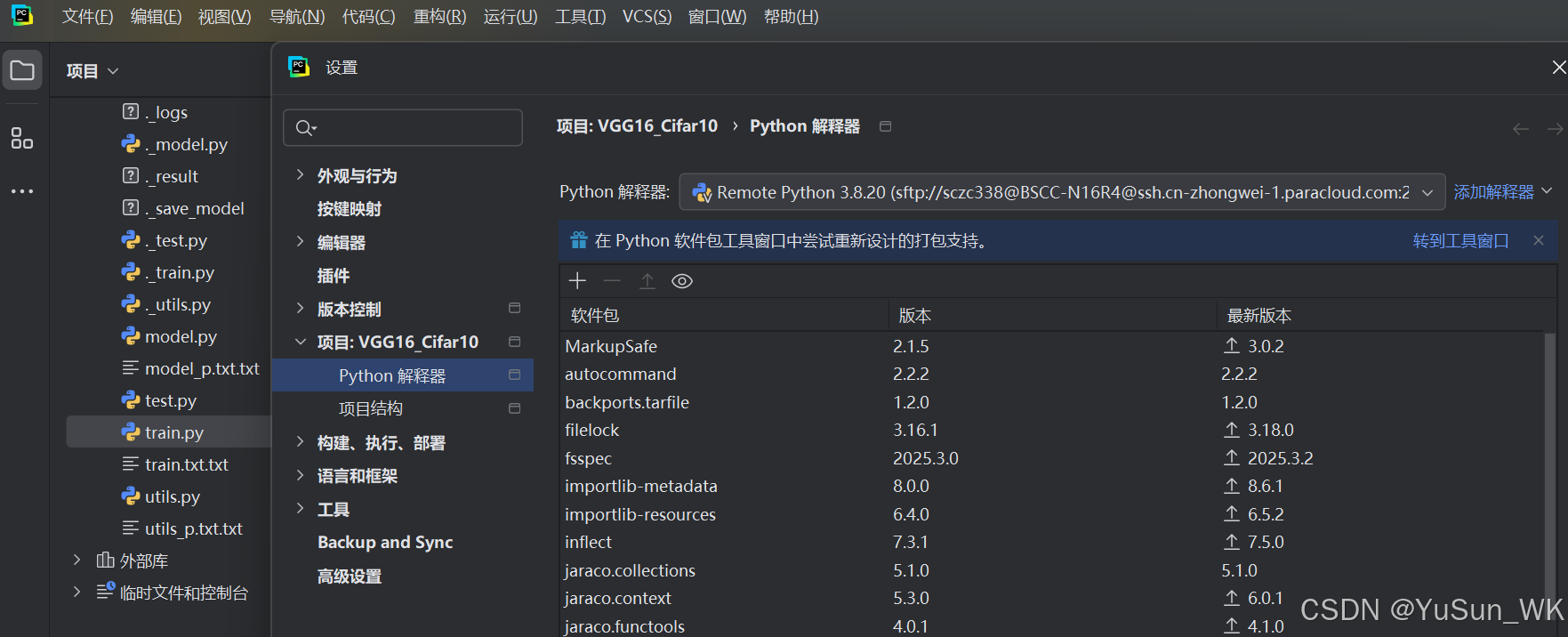Image resolution: width=1568 pixels, height=637 pixels.
Task: Click the upgrade package arrow icon
Action: [x=647, y=281]
